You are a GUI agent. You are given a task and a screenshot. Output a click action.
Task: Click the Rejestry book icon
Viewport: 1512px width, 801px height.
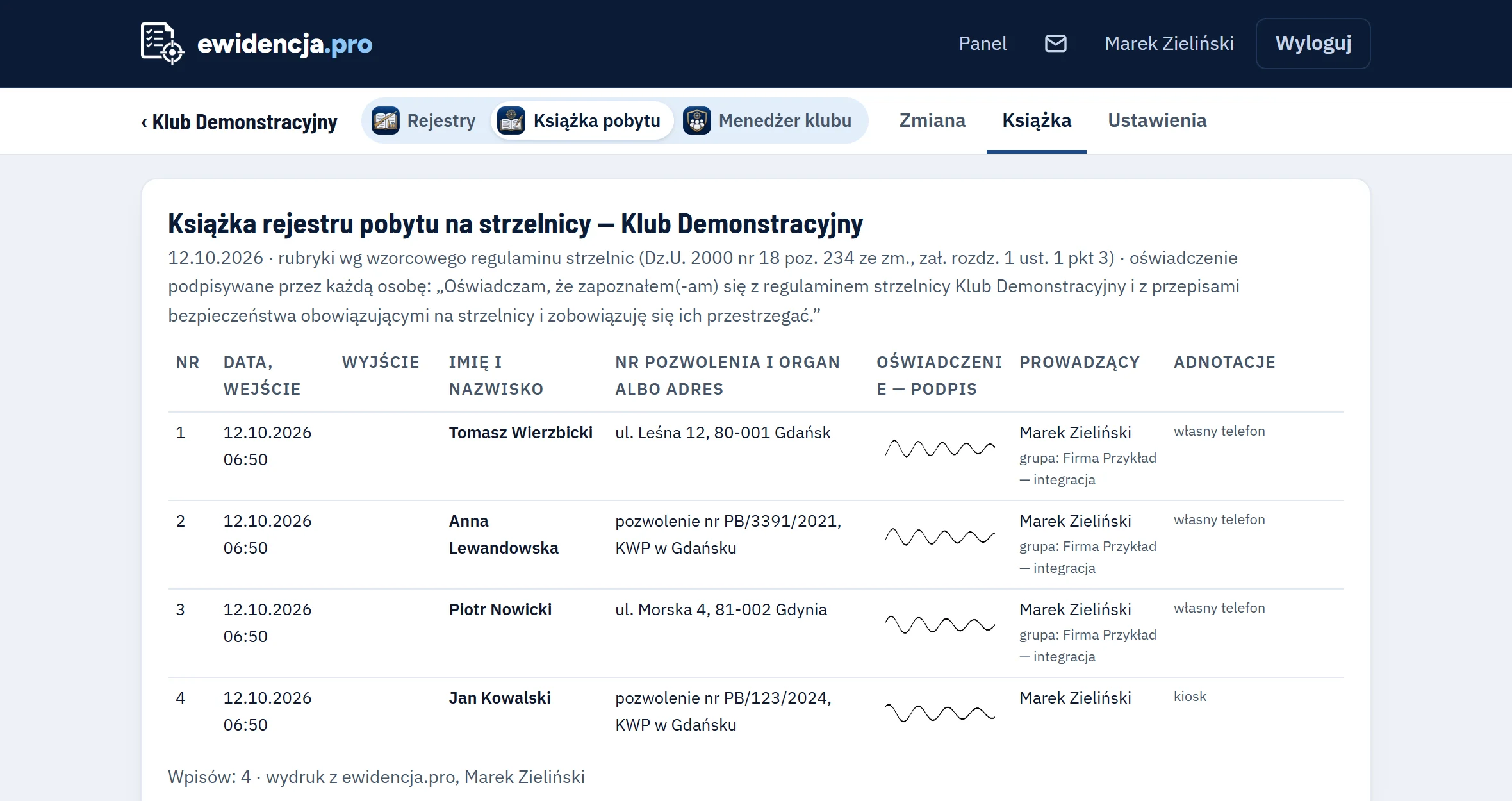386,120
